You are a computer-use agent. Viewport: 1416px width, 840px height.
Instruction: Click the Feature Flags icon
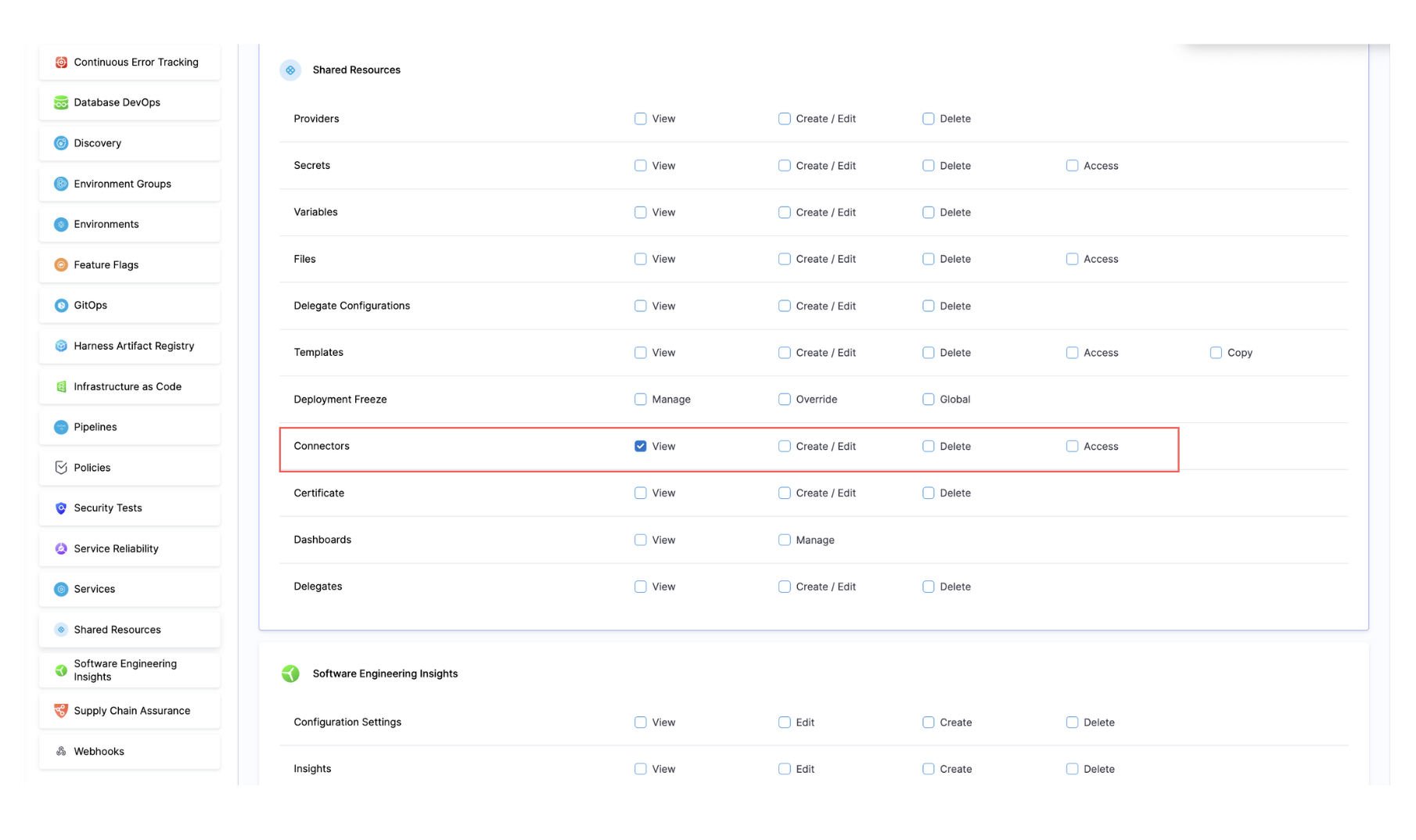61,265
